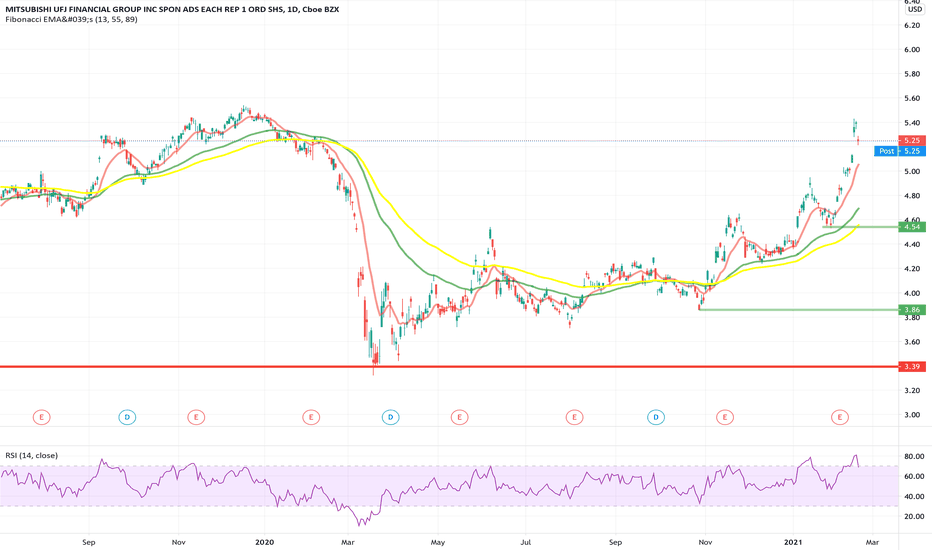Open the earnings E marker just after May 2020

pyautogui.click(x=459, y=417)
